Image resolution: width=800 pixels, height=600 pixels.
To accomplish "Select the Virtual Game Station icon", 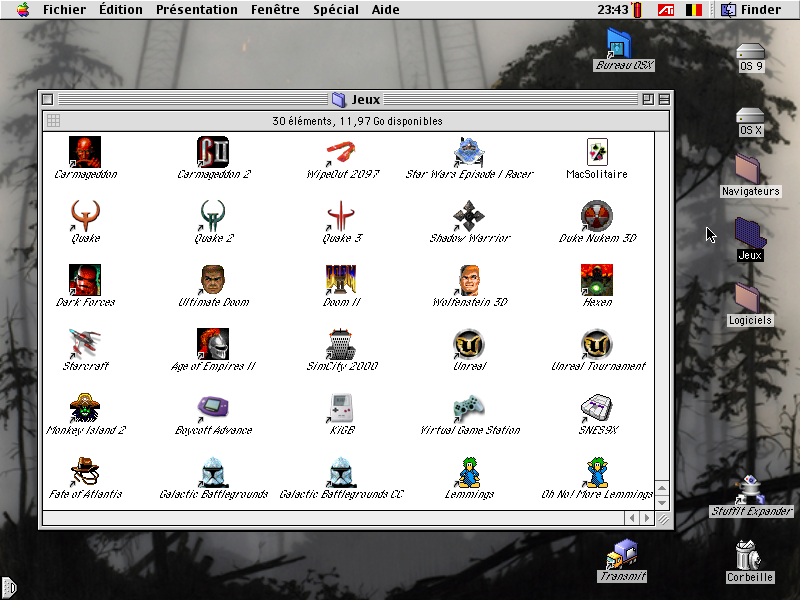I will 469,407.
